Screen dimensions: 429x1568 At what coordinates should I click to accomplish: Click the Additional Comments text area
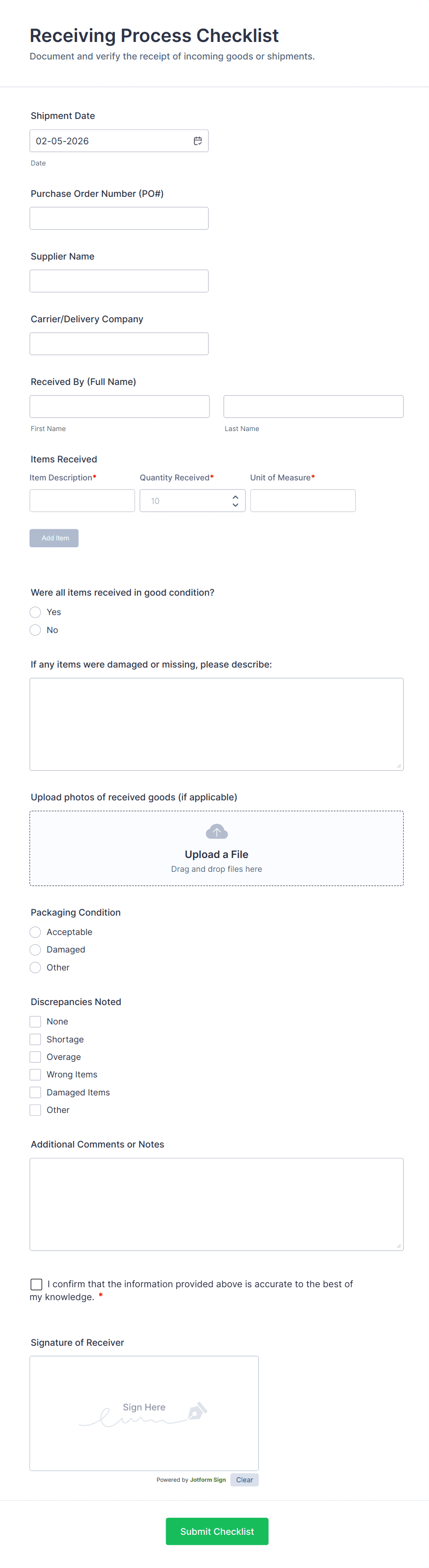216,1204
